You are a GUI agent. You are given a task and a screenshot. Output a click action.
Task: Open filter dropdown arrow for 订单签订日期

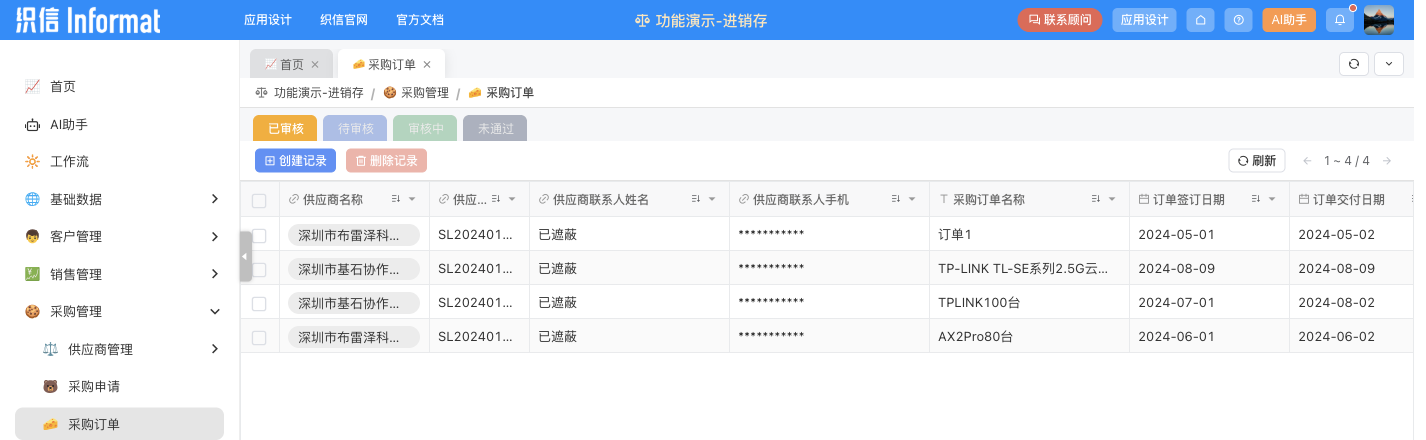[x=1272, y=199]
